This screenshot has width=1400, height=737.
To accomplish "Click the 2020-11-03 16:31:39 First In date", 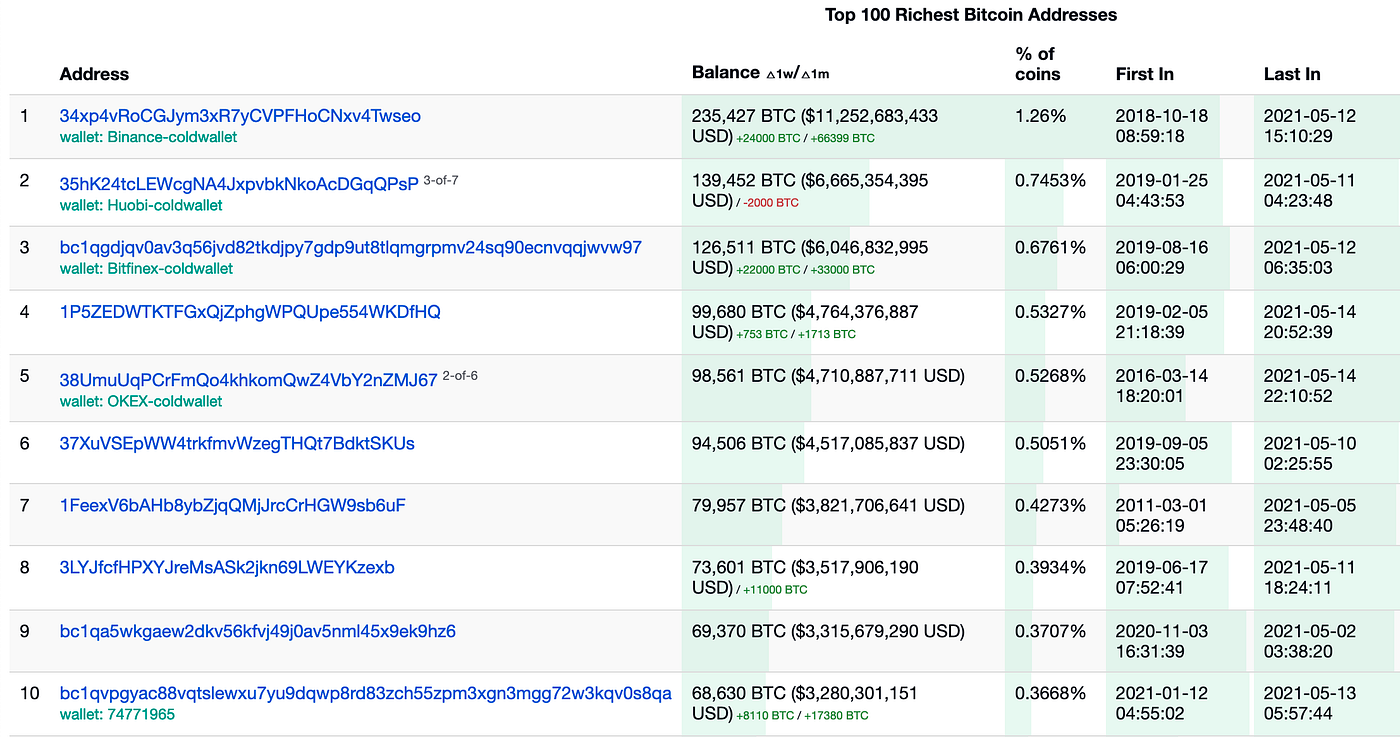I will click(1162, 641).
